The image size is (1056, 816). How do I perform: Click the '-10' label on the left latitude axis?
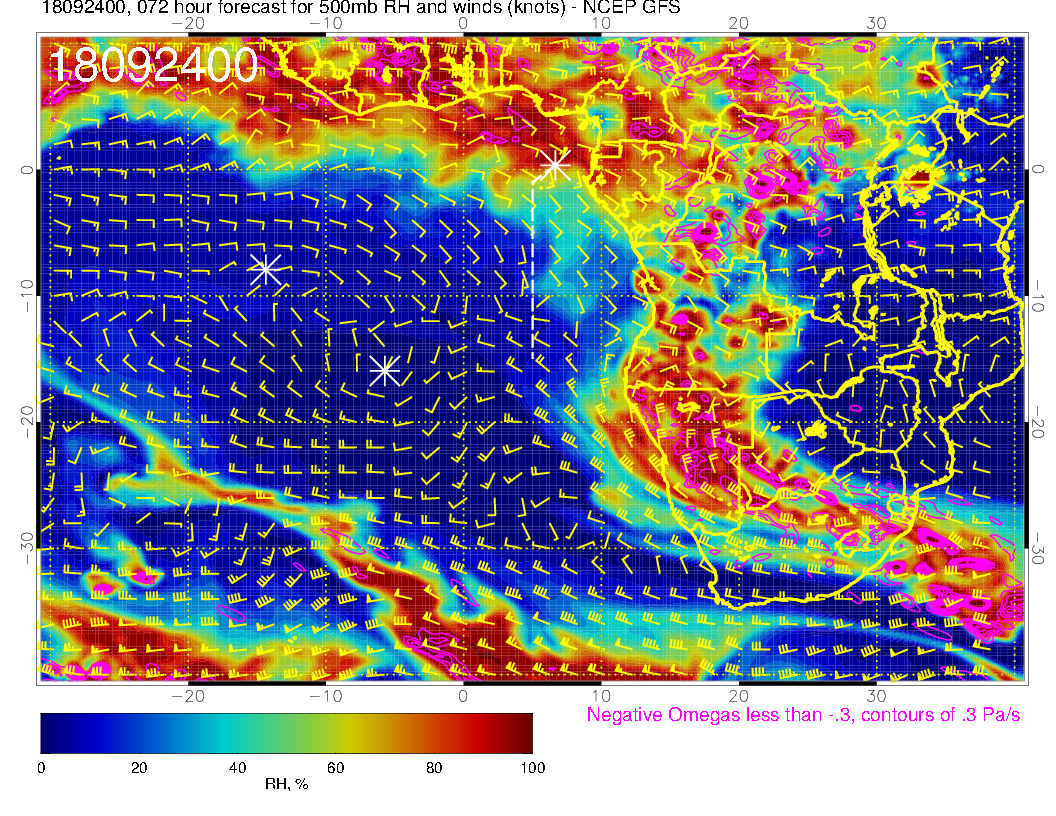26,296
